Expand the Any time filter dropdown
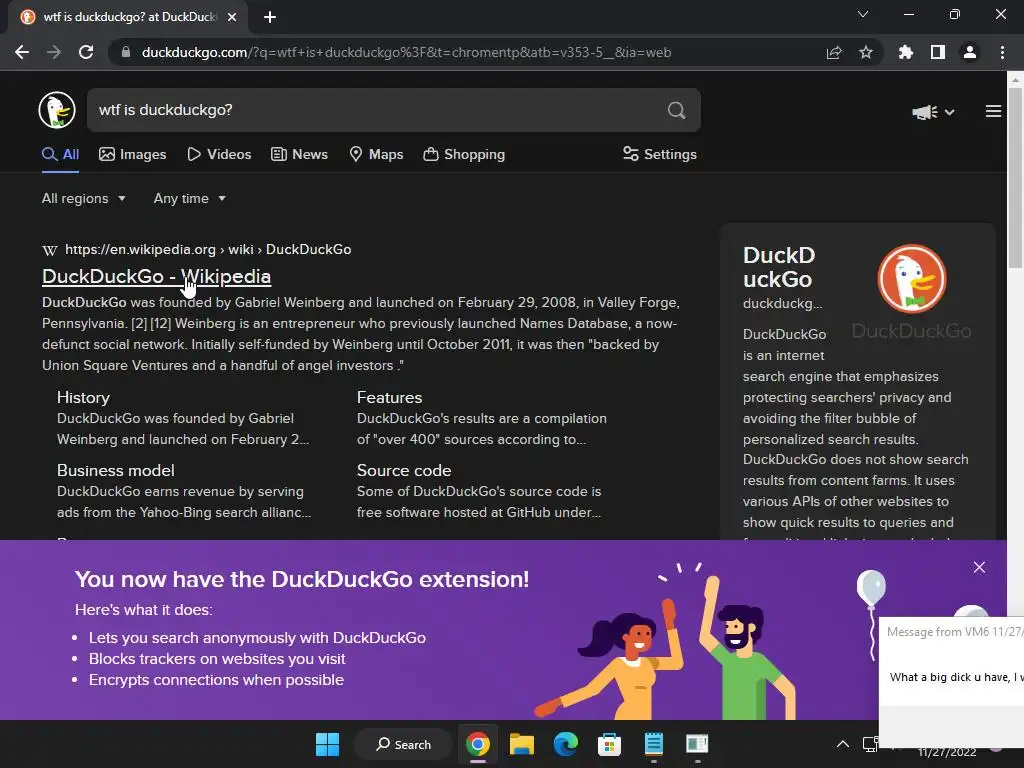The height and width of the screenshot is (768, 1024). click(189, 199)
